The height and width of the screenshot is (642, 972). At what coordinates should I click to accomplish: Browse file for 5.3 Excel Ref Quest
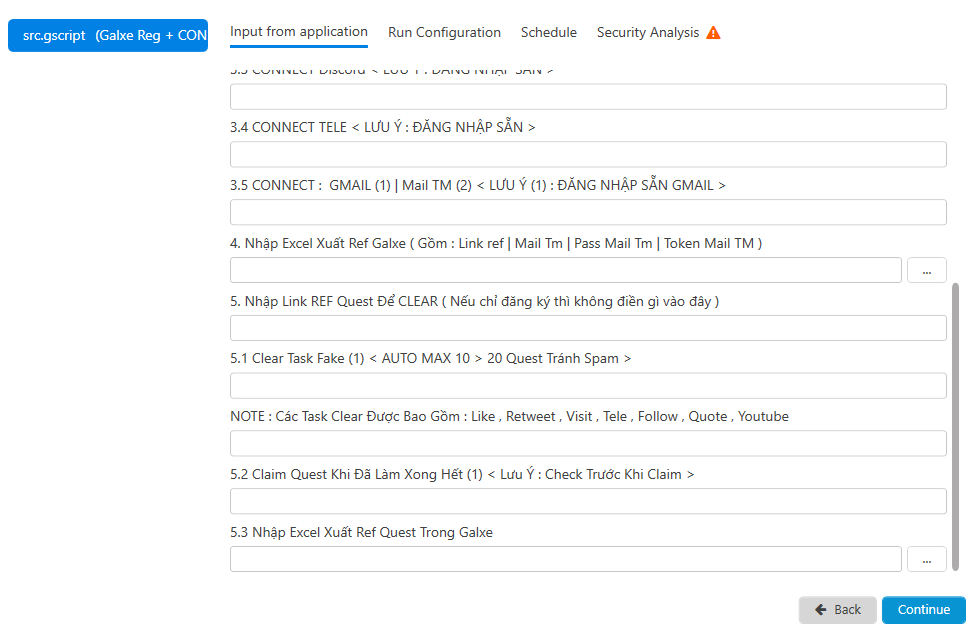click(927, 559)
